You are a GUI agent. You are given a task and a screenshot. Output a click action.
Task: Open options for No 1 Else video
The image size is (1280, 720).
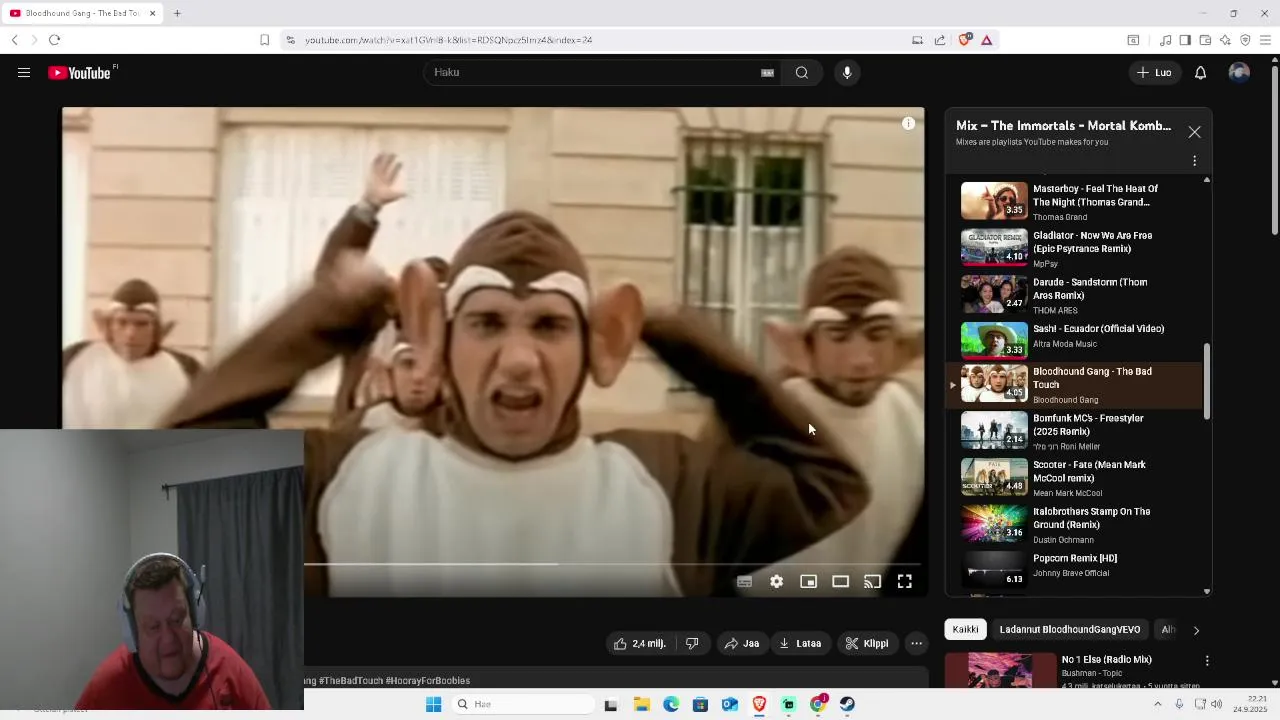point(1207,661)
